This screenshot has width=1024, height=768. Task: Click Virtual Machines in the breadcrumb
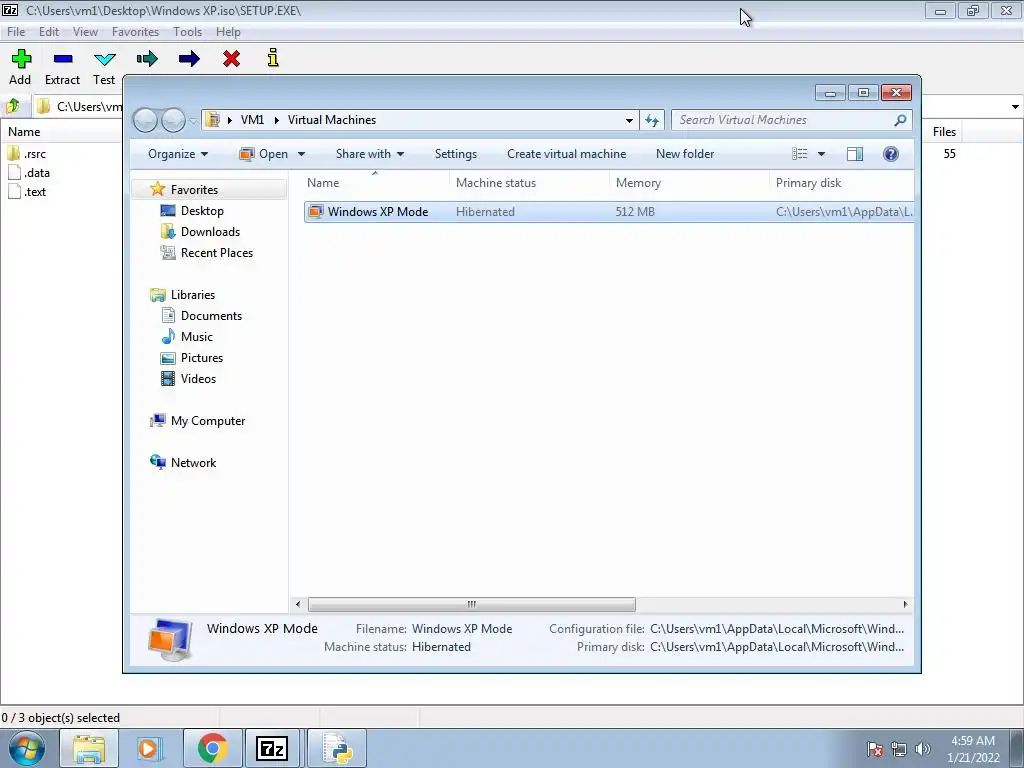coord(332,120)
